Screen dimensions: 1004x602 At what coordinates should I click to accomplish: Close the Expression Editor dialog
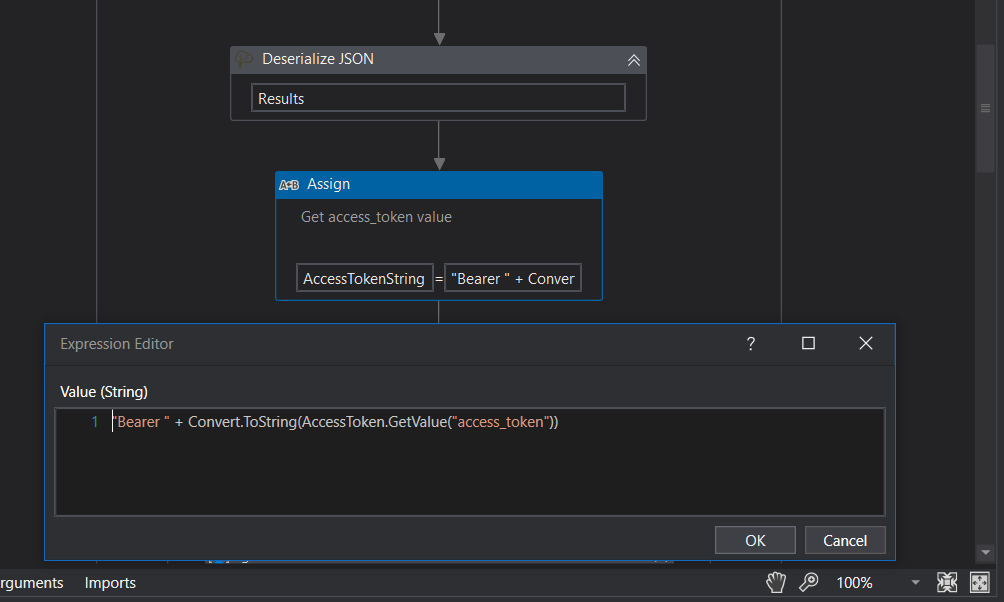pos(866,343)
